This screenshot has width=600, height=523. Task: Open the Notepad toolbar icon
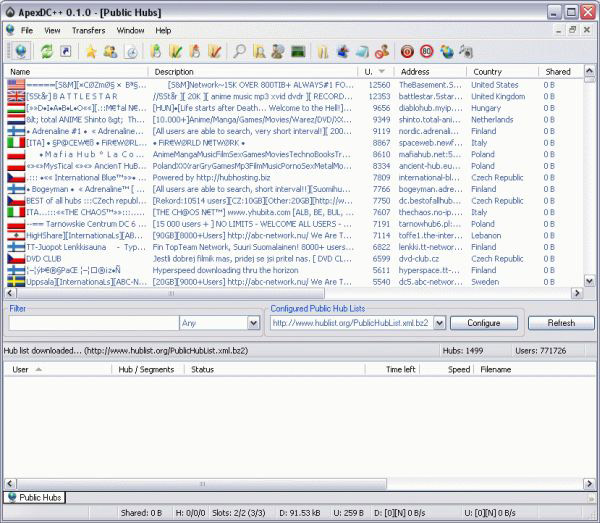(362, 52)
